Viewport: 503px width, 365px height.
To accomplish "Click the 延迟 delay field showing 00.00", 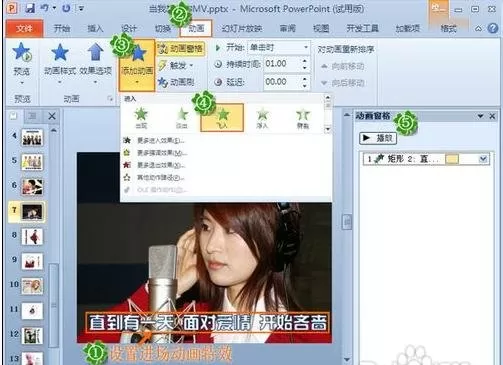I will 282,82.
